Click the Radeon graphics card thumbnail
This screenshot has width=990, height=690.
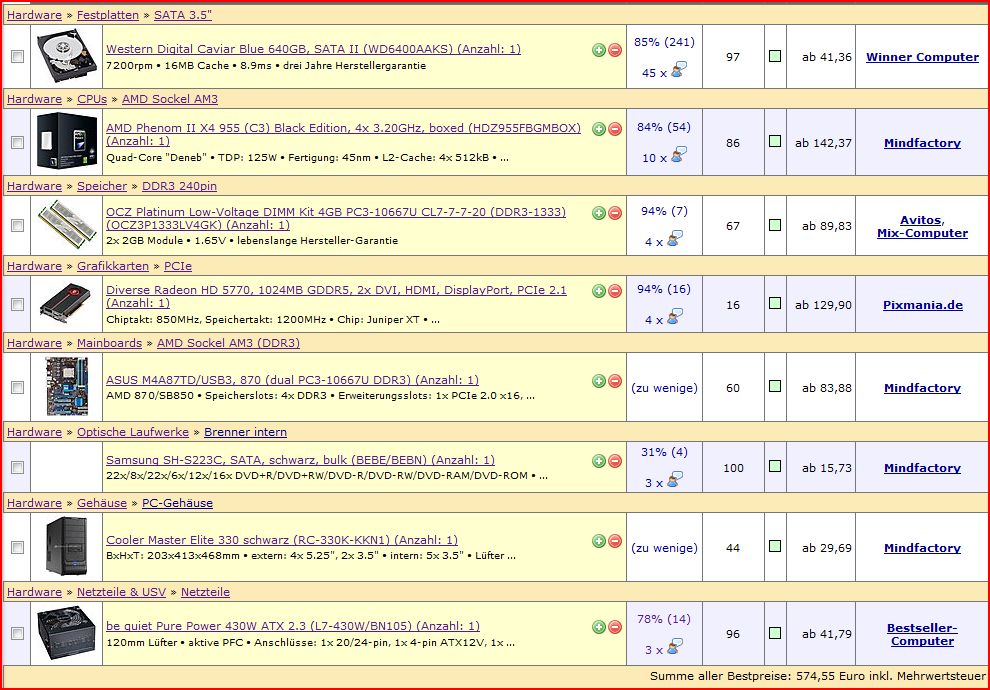click(x=67, y=304)
